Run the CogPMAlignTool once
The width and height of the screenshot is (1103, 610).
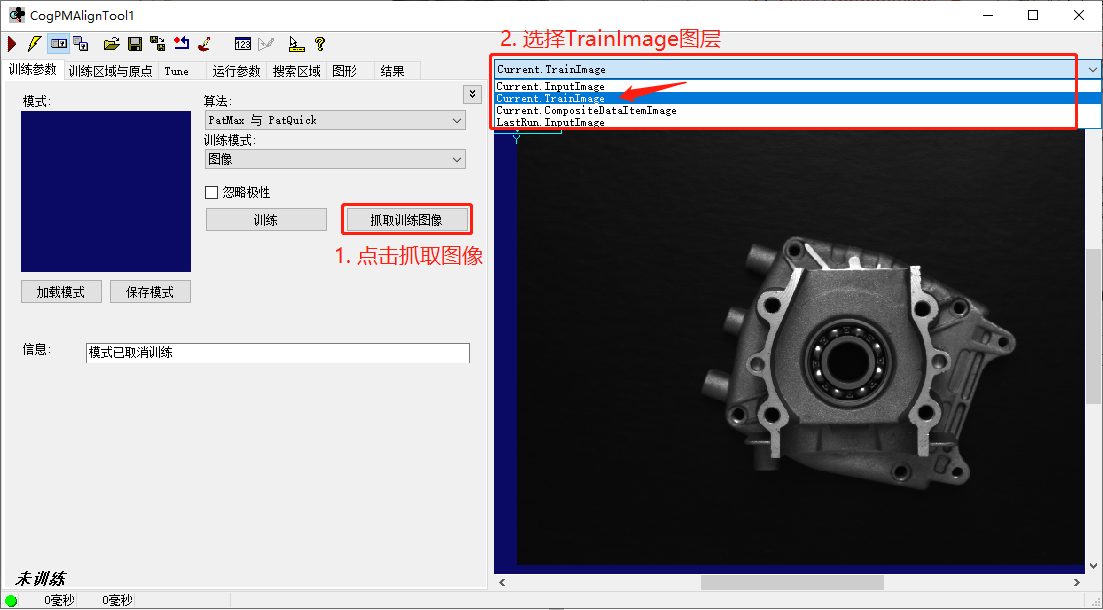pos(10,43)
